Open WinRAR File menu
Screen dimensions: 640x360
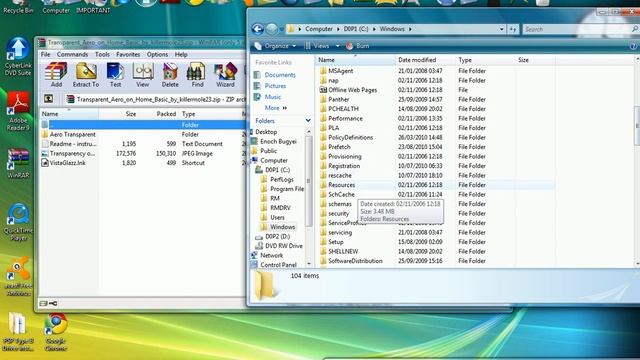(45, 54)
